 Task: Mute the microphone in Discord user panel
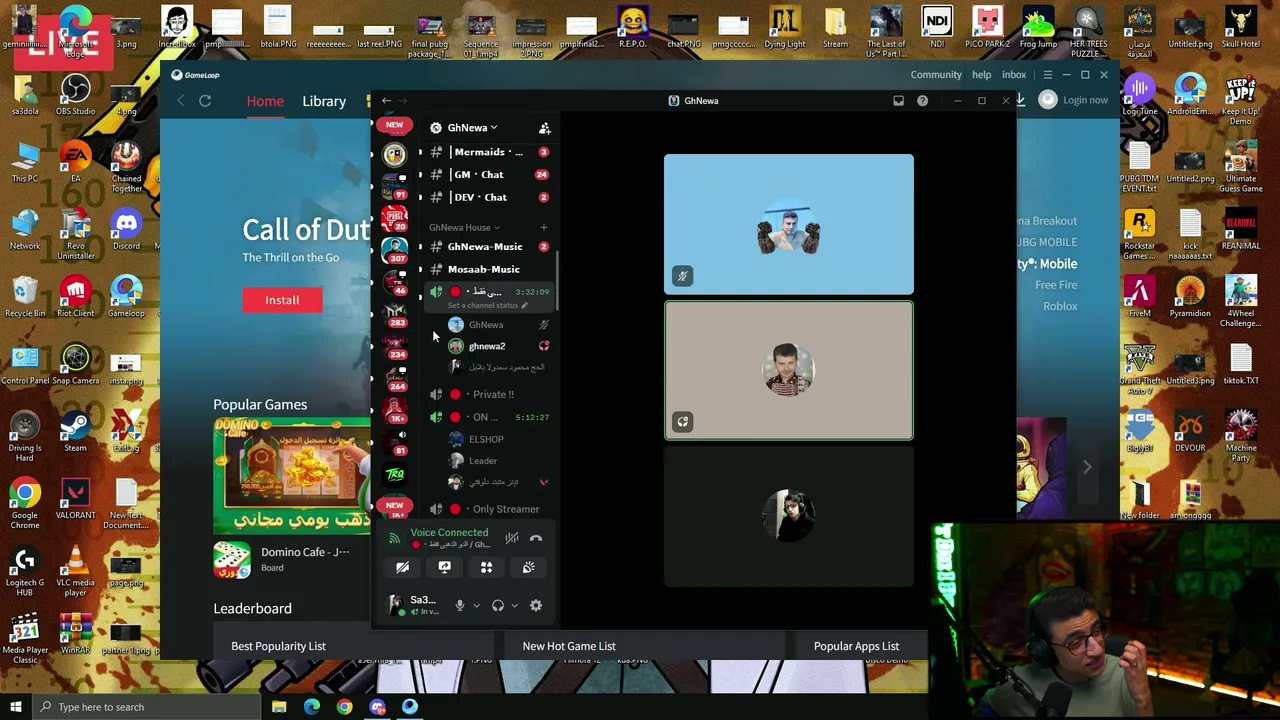click(459, 605)
